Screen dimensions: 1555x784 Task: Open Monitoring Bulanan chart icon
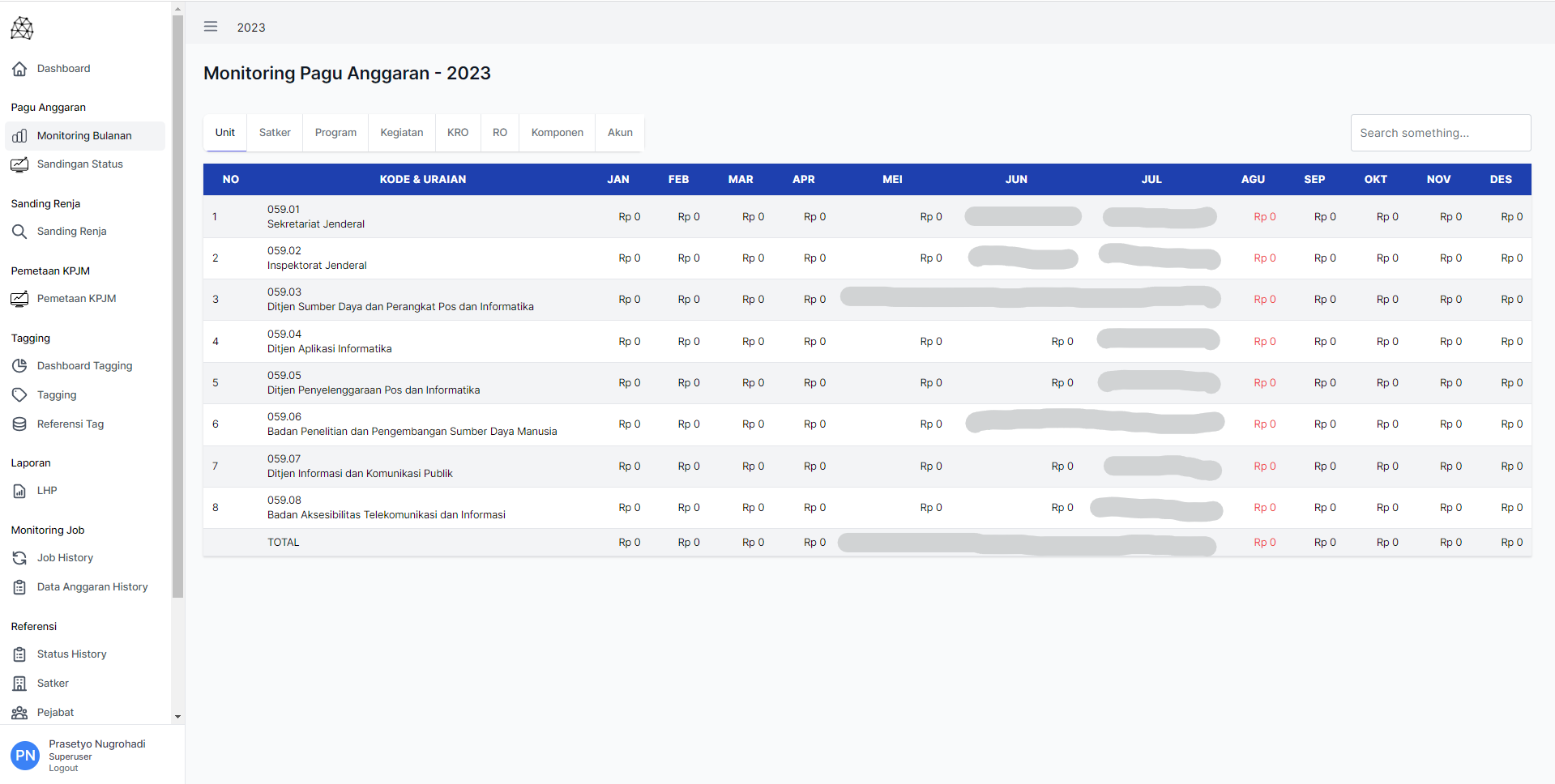tap(19, 136)
